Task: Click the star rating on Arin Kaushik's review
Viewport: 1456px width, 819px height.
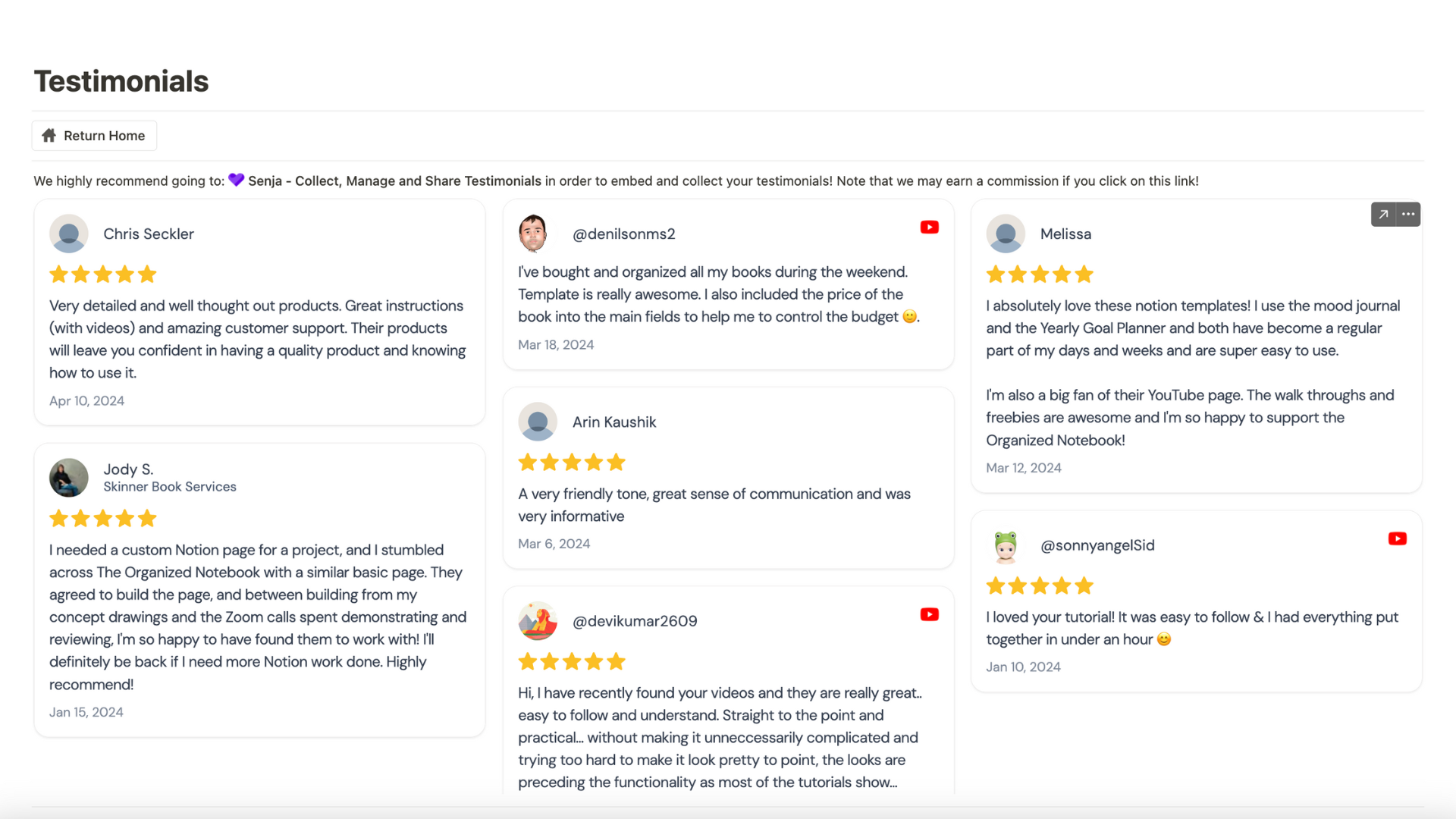Action: tap(572, 463)
